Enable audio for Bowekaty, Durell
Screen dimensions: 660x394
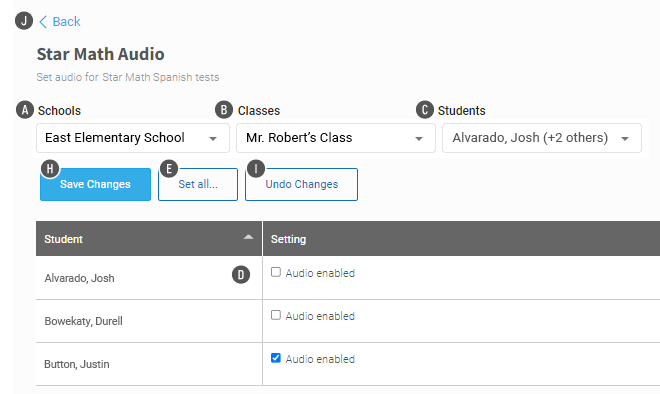(276, 315)
